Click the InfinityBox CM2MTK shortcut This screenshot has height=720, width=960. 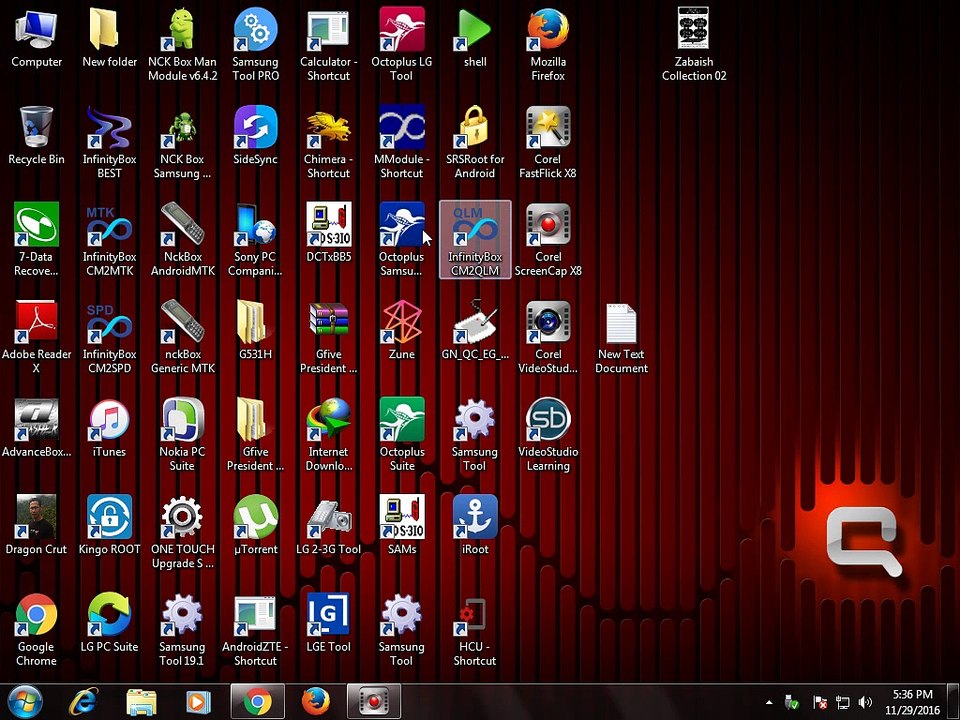tap(110, 239)
